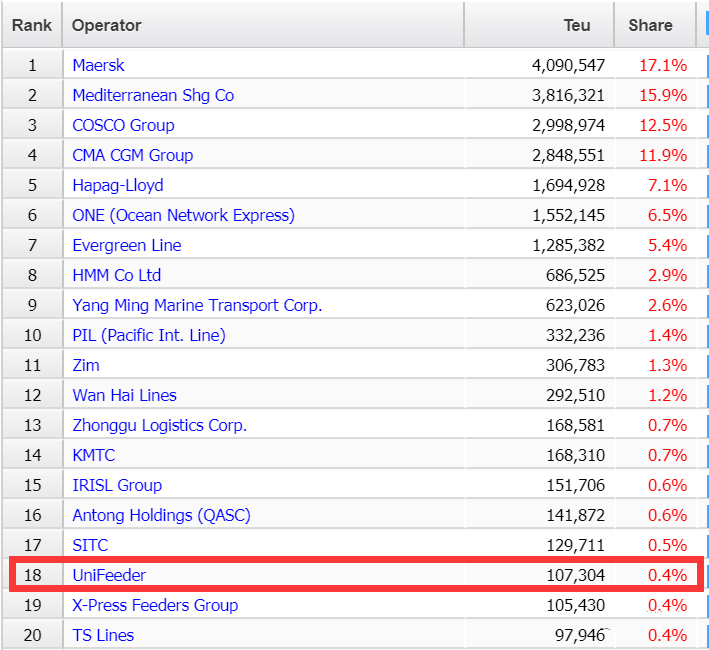Select the 12.5% share value
Screen dimensions: 709x650
[663, 125]
